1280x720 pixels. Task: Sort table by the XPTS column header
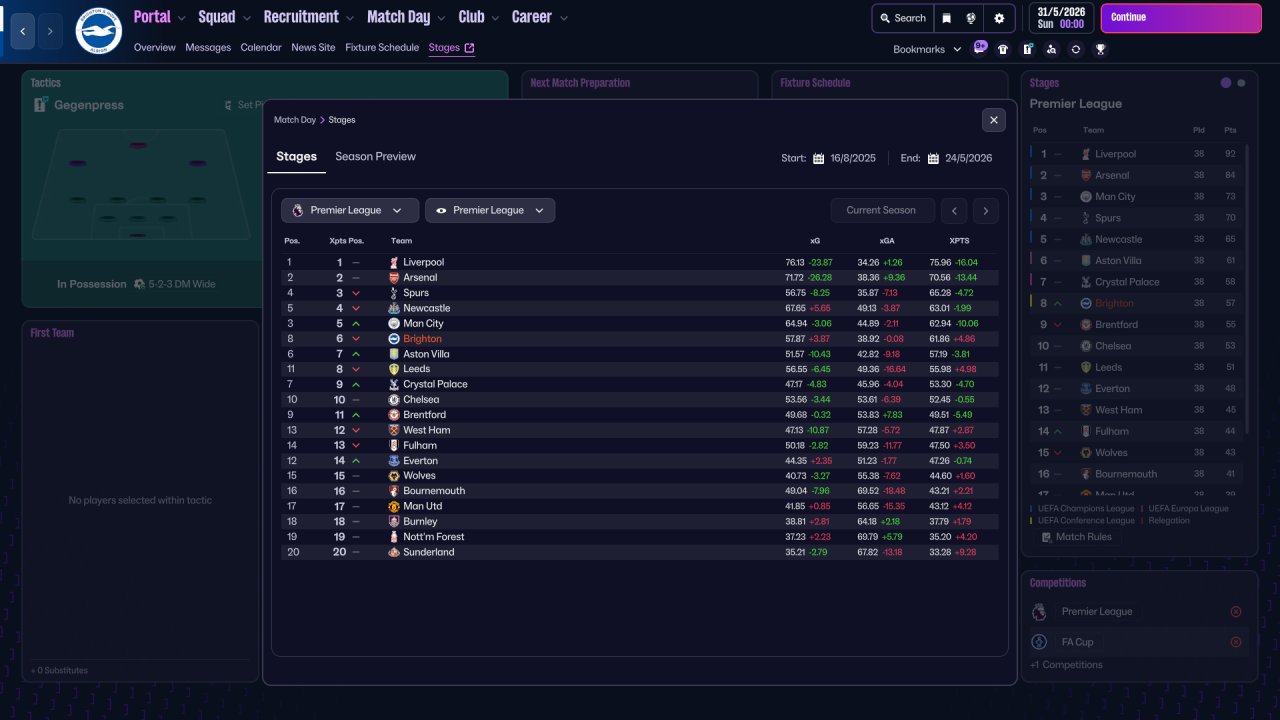tap(959, 241)
